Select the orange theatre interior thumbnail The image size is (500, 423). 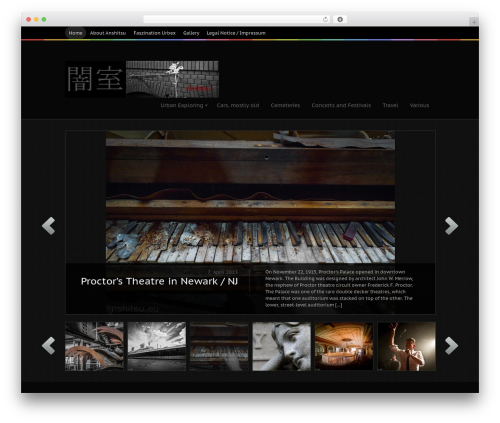tap(344, 346)
